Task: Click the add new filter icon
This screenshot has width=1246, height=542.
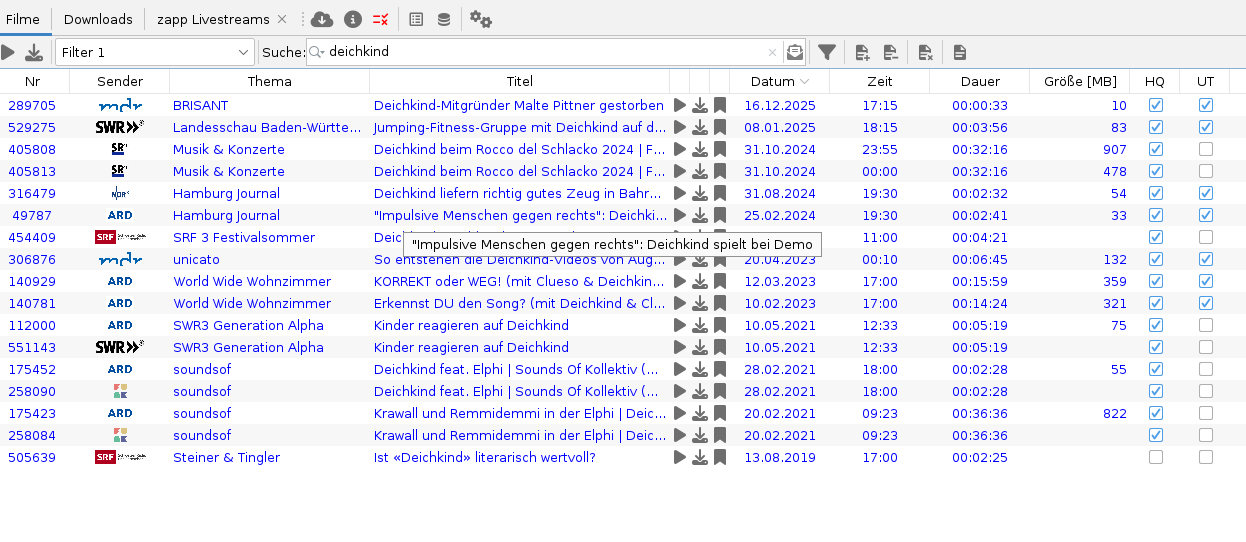Action: point(862,52)
